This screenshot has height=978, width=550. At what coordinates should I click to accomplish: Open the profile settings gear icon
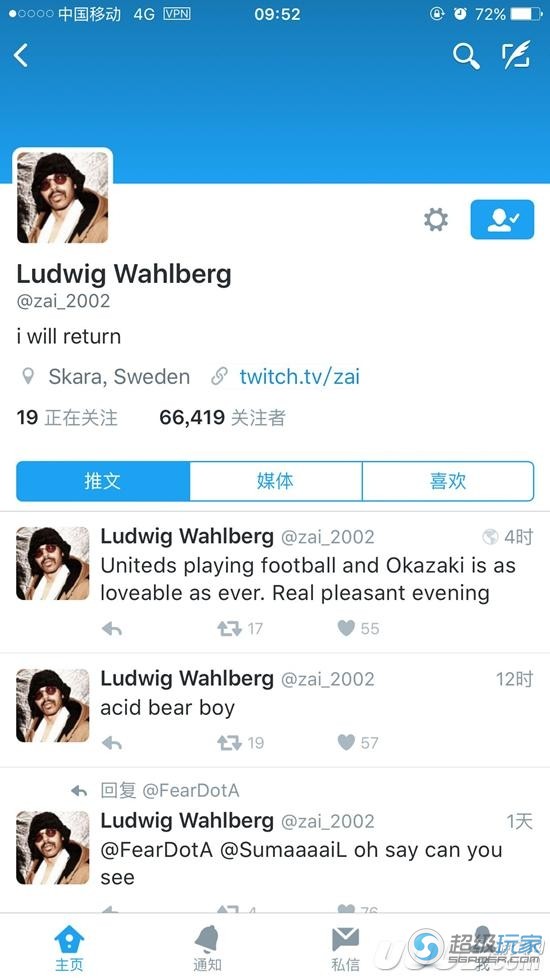point(435,220)
